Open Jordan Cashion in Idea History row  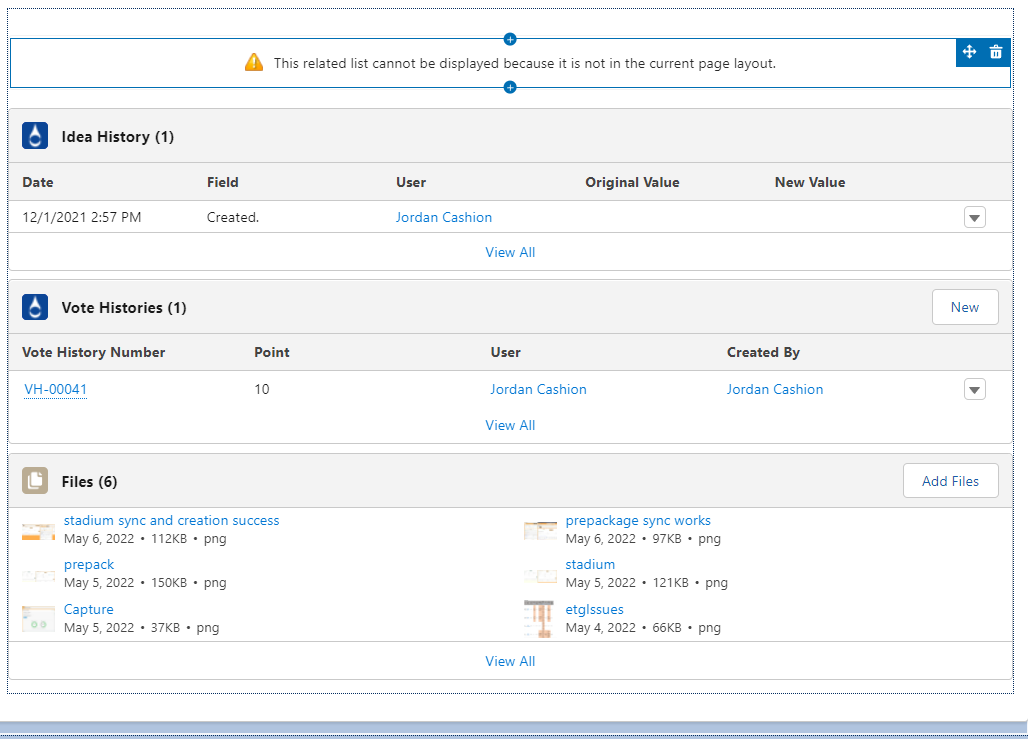click(x=444, y=217)
